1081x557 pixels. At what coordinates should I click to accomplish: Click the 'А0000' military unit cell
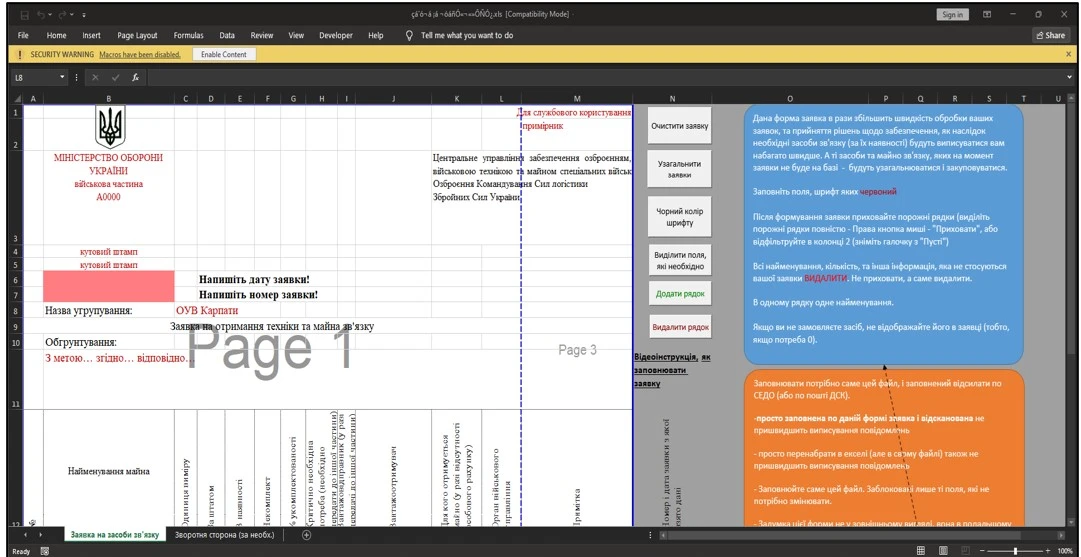click(108, 196)
